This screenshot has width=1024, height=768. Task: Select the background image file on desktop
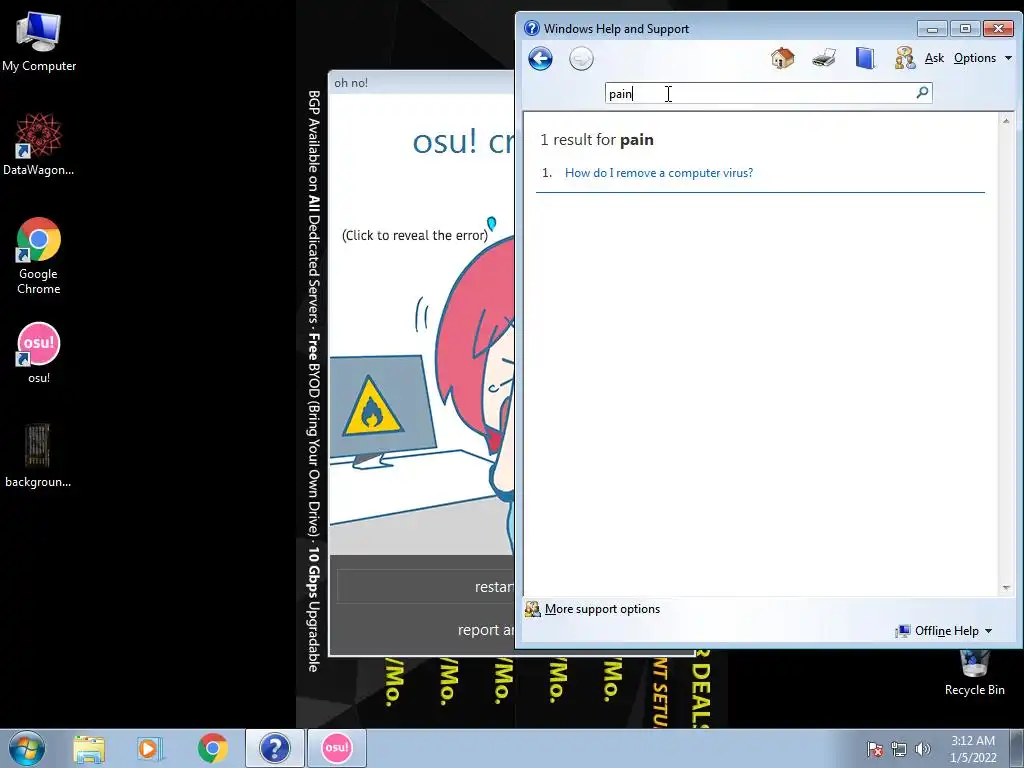tap(38, 455)
